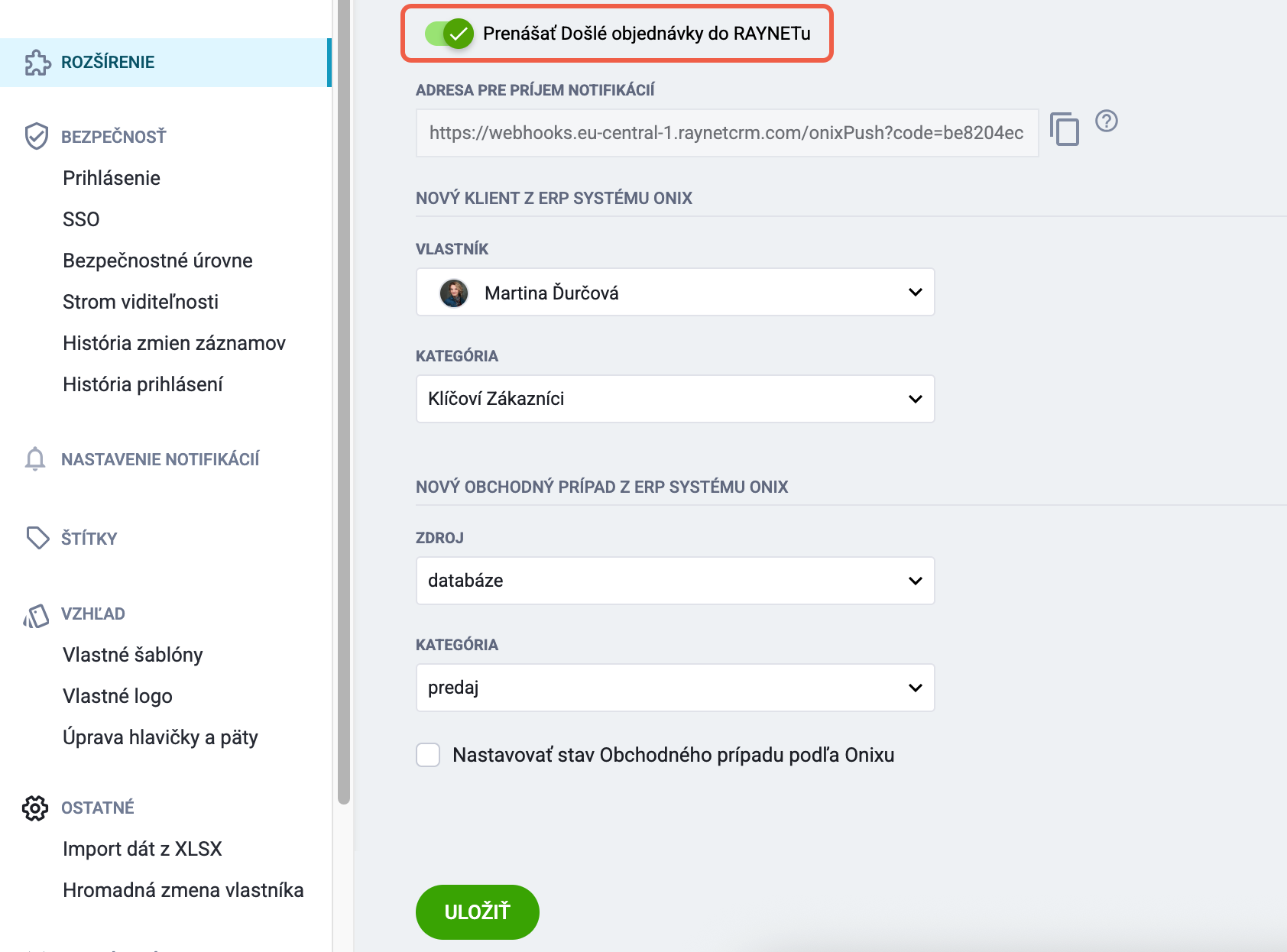Click the tag icon beside Štítky
This screenshot has width=1287, height=952.
pyautogui.click(x=37, y=538)
